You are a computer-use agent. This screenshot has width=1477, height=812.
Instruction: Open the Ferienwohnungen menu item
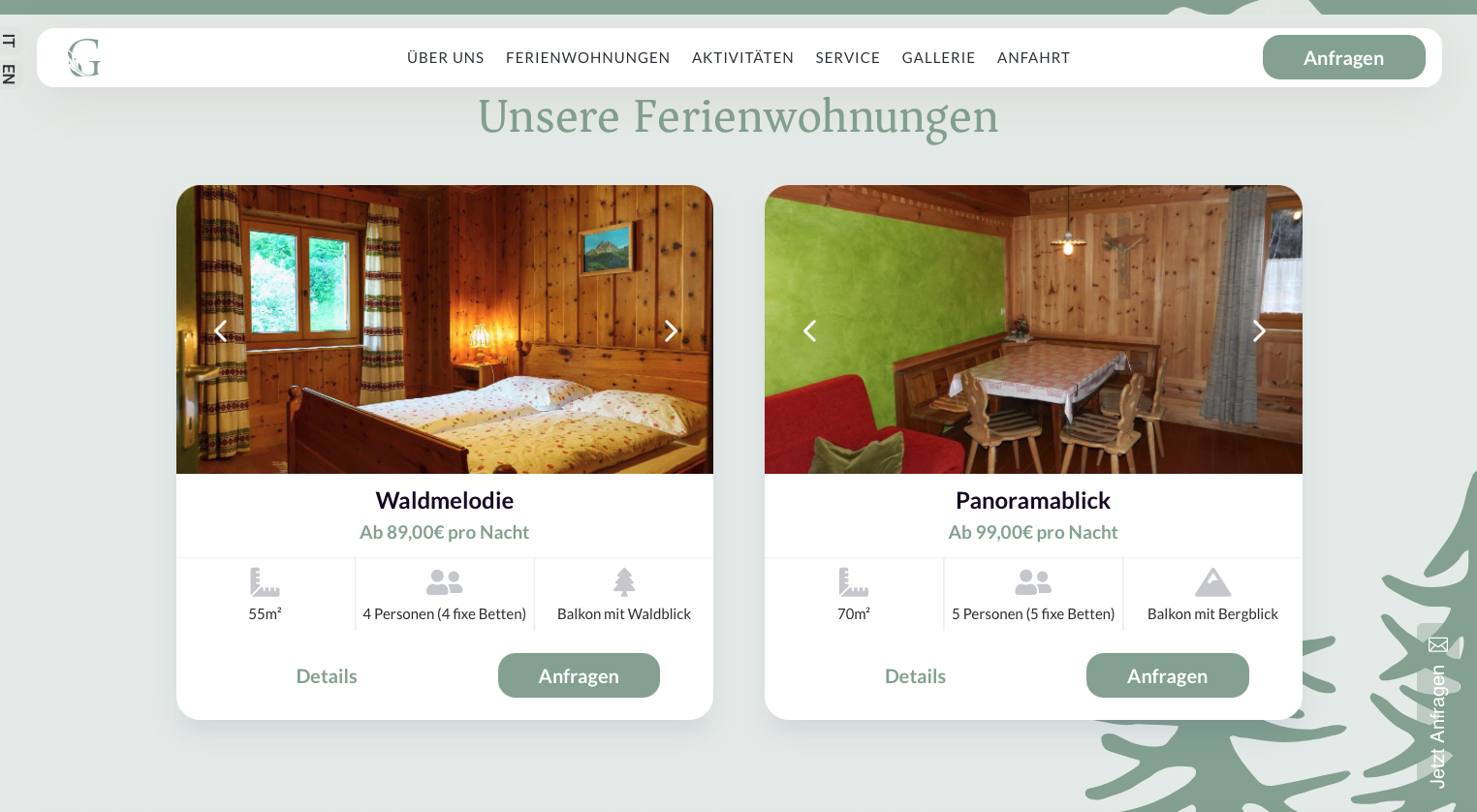pos(587,58)
